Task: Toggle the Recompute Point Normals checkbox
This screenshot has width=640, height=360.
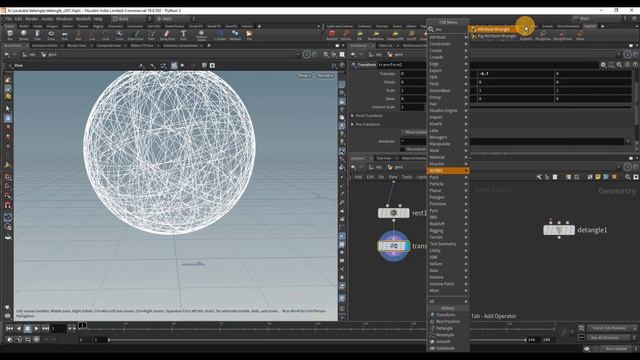Action: tap(403, 149)
